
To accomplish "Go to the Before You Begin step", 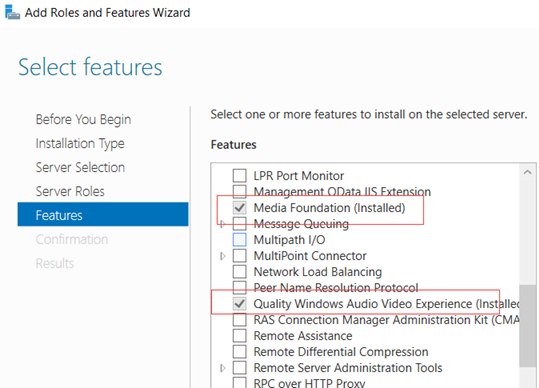I will tap(84, 120).
